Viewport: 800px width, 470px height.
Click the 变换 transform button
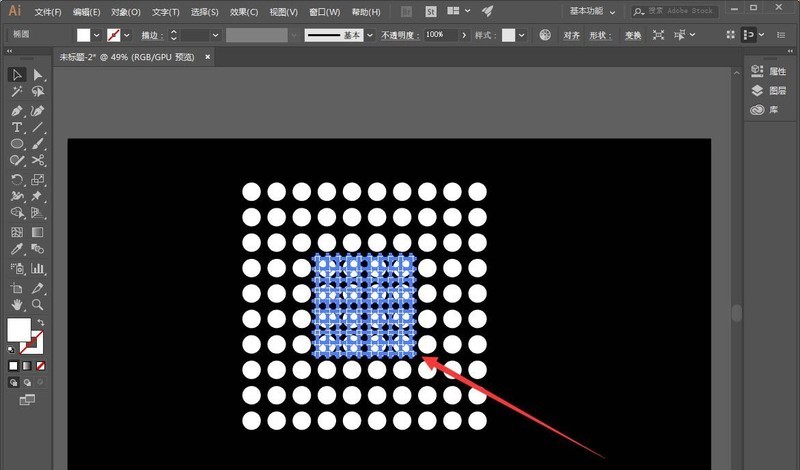[x=633, y=34]
